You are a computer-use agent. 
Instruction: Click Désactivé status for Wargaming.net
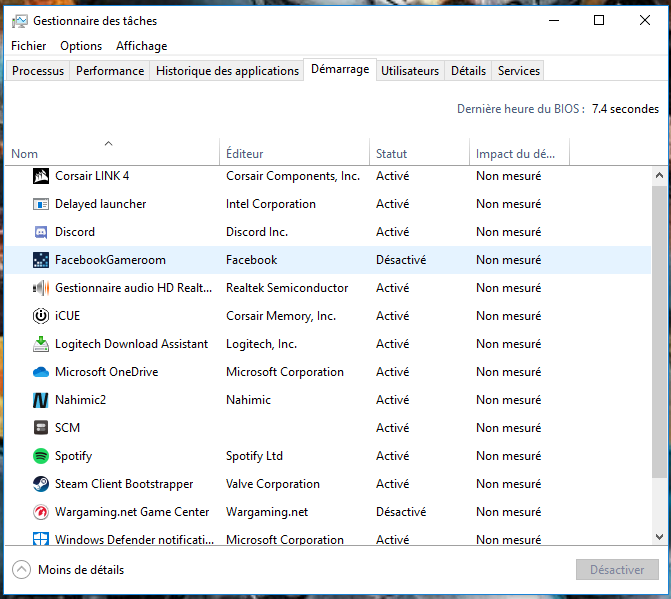coord(401,512)
